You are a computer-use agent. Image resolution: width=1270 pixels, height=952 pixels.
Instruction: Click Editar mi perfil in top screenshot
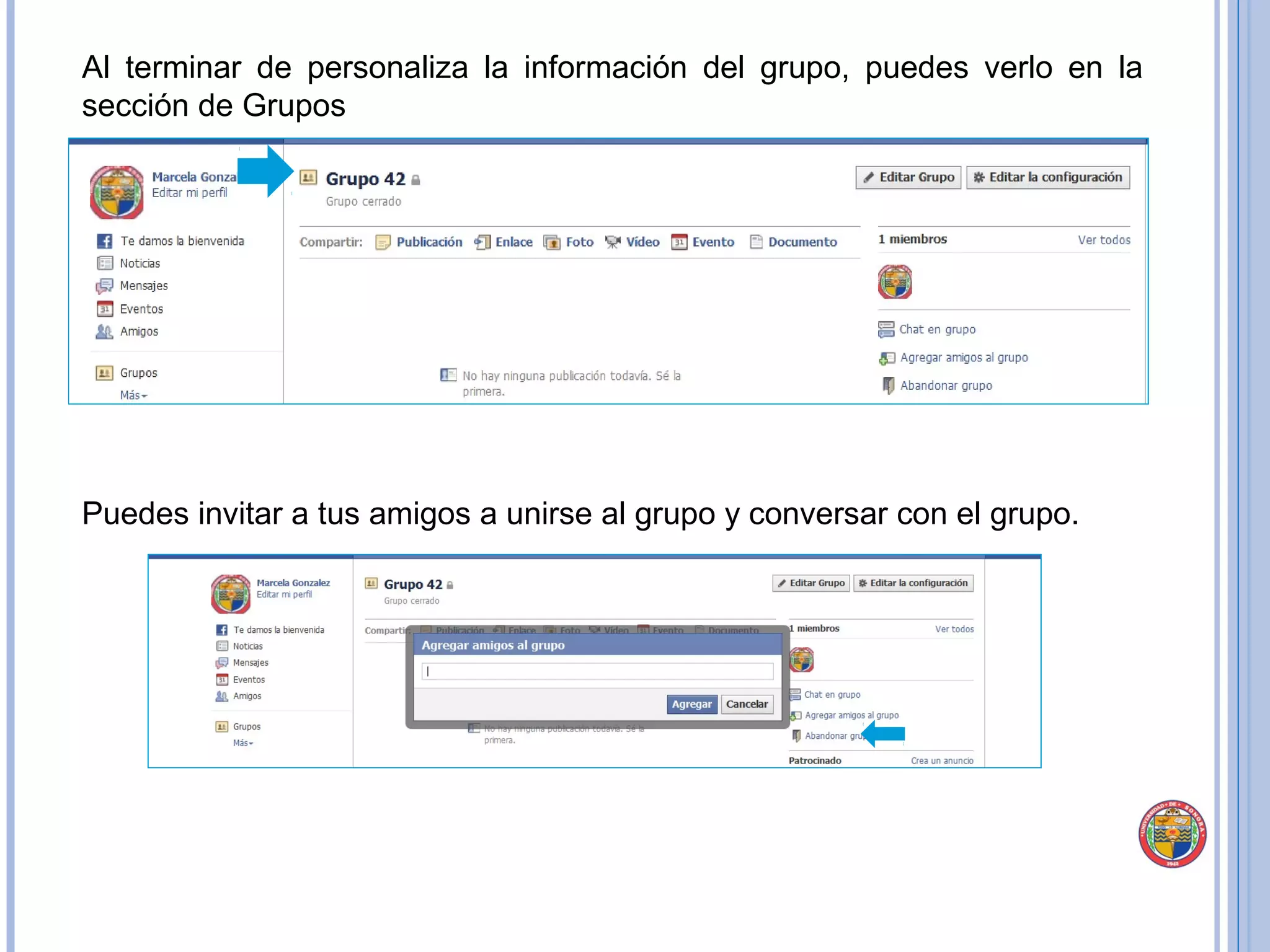pyautogui.click(x=190, y=193)
